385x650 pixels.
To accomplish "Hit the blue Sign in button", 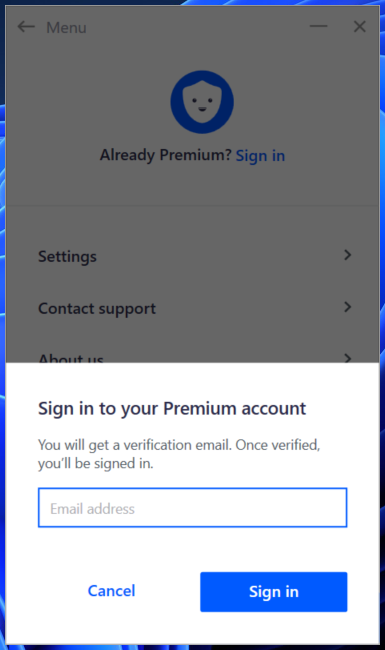I will pos(274,592).
